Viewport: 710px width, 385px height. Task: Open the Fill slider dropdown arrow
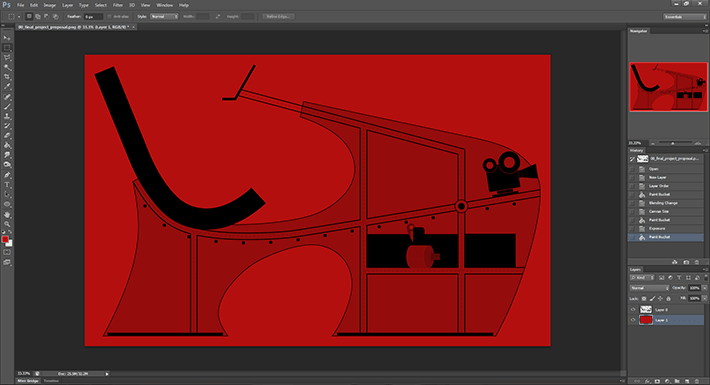[705, 298]
